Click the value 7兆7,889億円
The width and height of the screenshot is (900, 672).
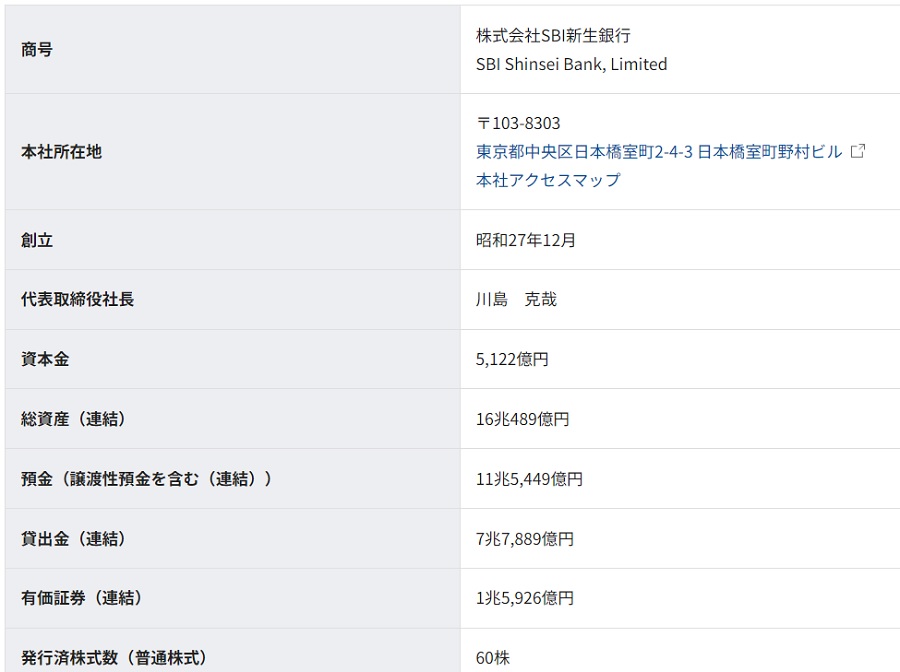[x=525, y=539]
